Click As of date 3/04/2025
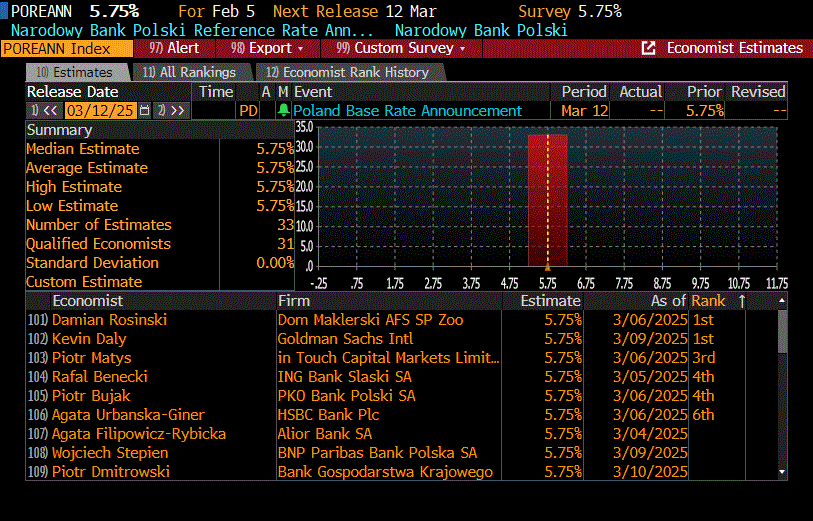 (650, 434)
